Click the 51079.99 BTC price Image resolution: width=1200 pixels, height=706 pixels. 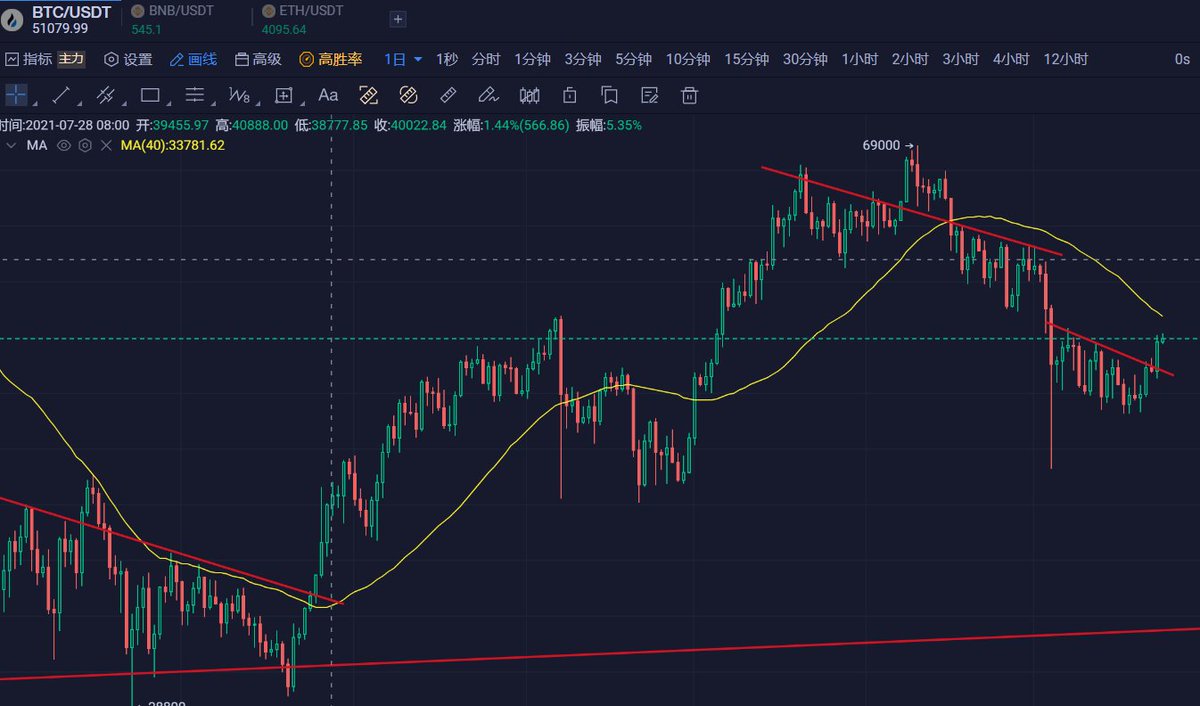[61, 28]
